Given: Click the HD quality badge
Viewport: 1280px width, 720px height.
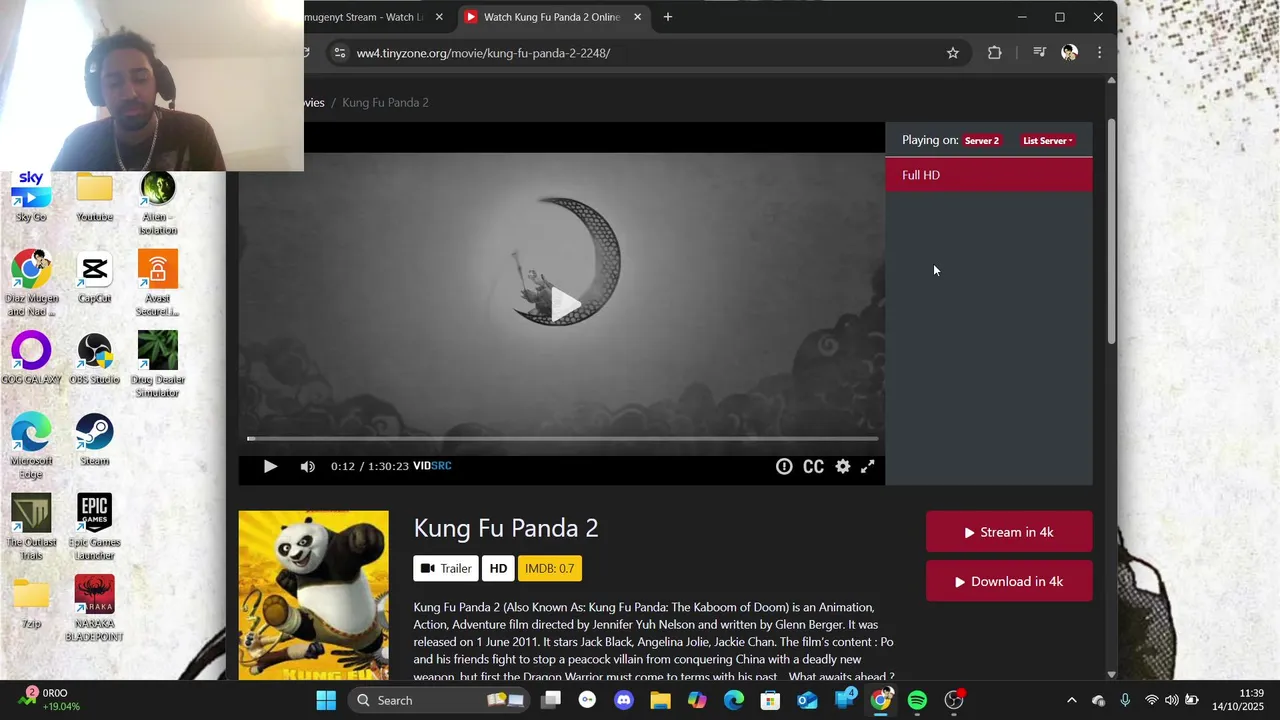Looking at the screenshot, I should 498,568.
